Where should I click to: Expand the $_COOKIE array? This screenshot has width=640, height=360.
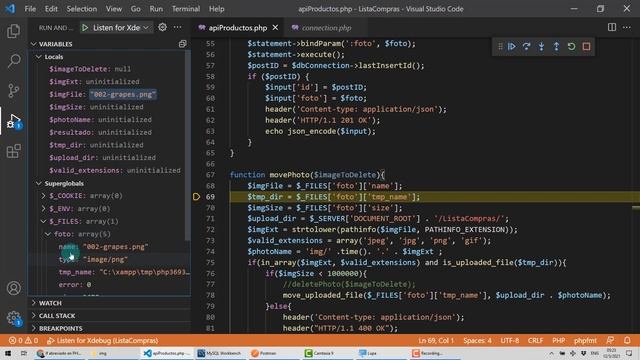(44, 196)
